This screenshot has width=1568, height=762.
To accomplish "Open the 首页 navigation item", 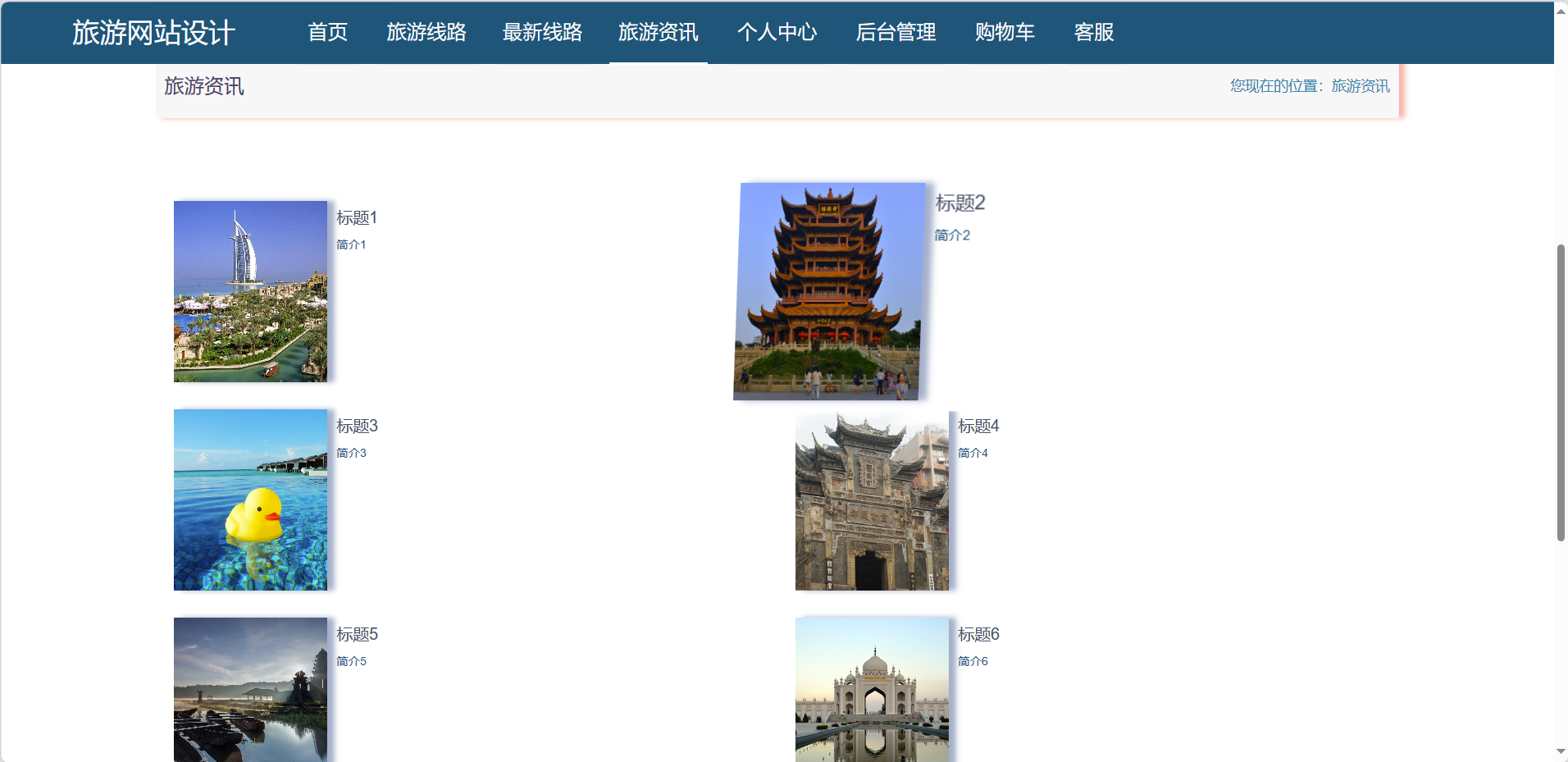I will [x=326, y=33].
